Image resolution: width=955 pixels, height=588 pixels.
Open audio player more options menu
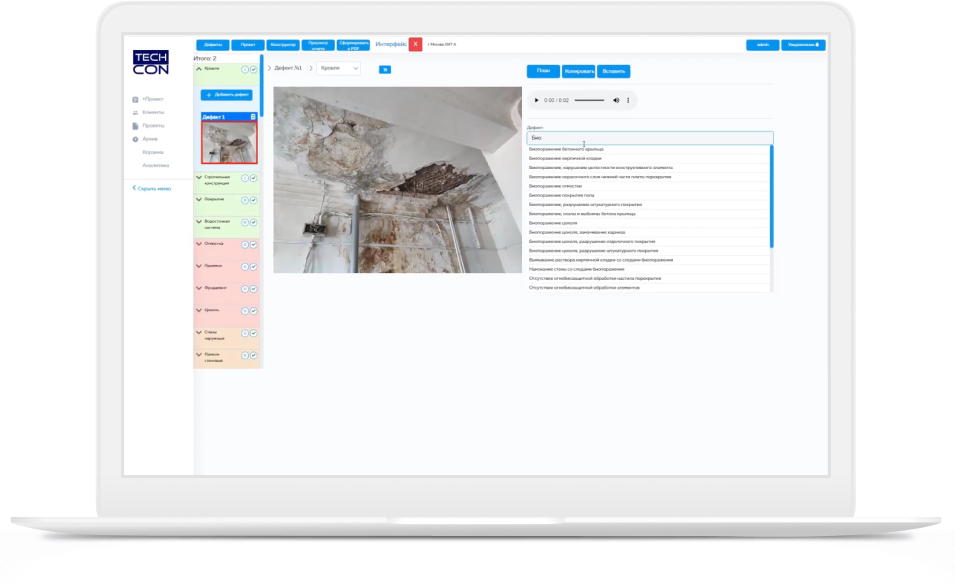point(628,100)
